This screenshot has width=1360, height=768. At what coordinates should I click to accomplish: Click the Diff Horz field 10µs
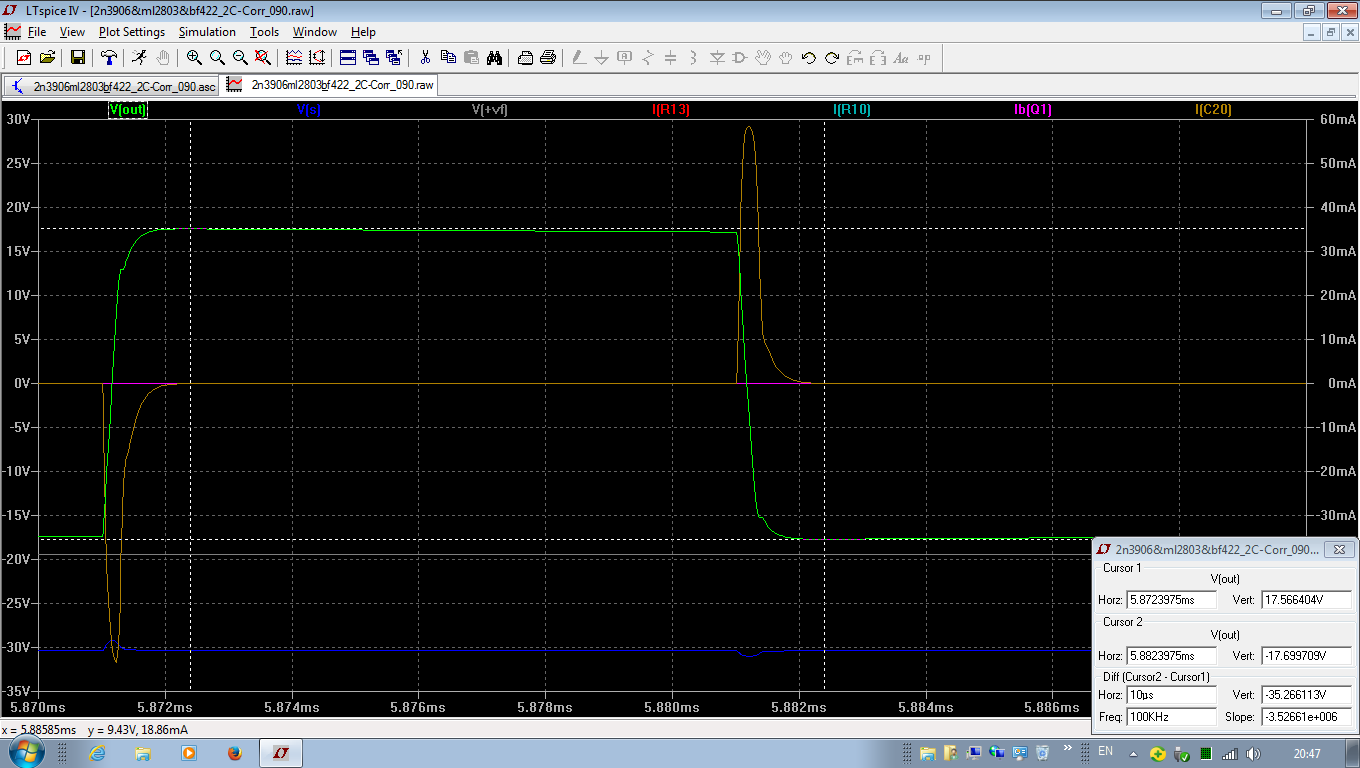[1172, 694]
